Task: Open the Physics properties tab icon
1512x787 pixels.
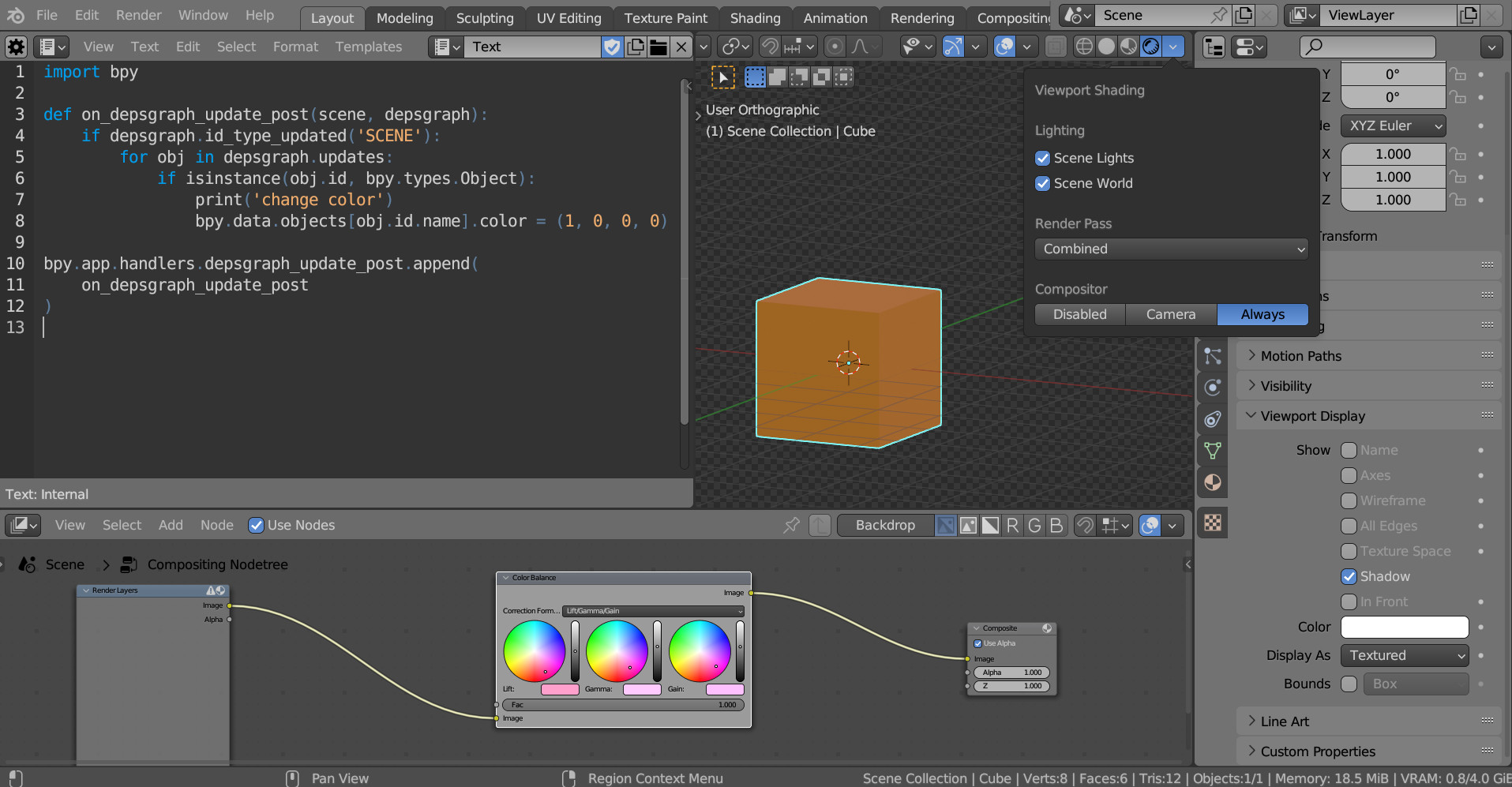Action: (x=1213, y=388)
